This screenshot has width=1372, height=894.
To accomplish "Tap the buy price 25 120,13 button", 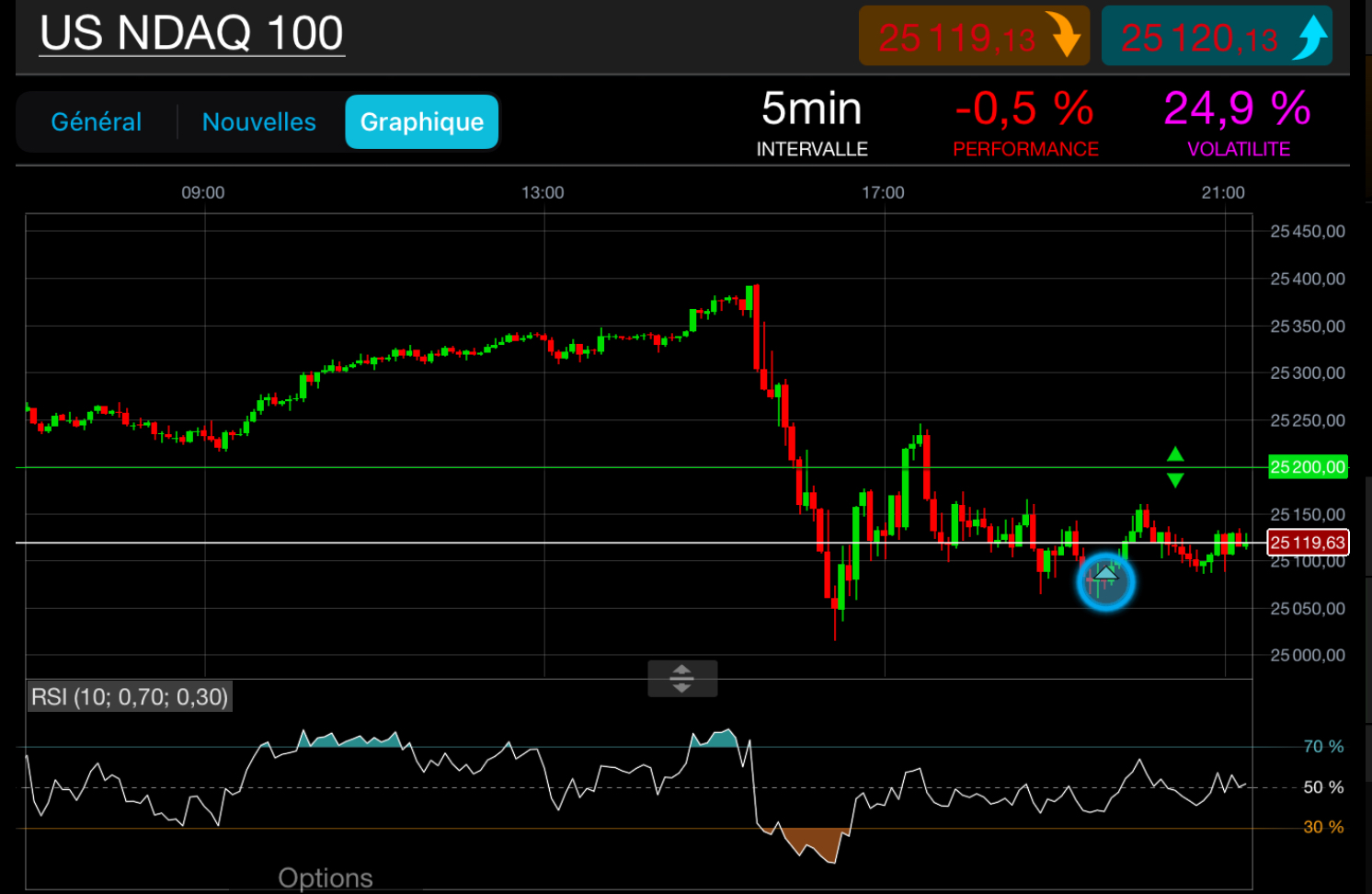I will point(1217,36).
